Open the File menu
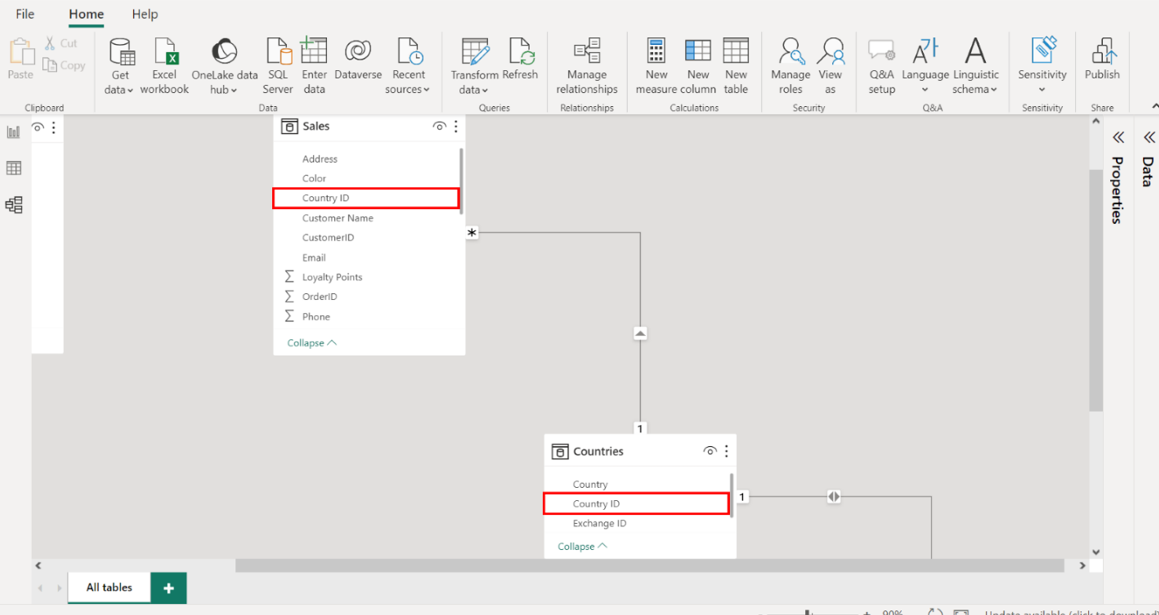The height and width of the screenshot is (615, 1159). click(25, 14)
